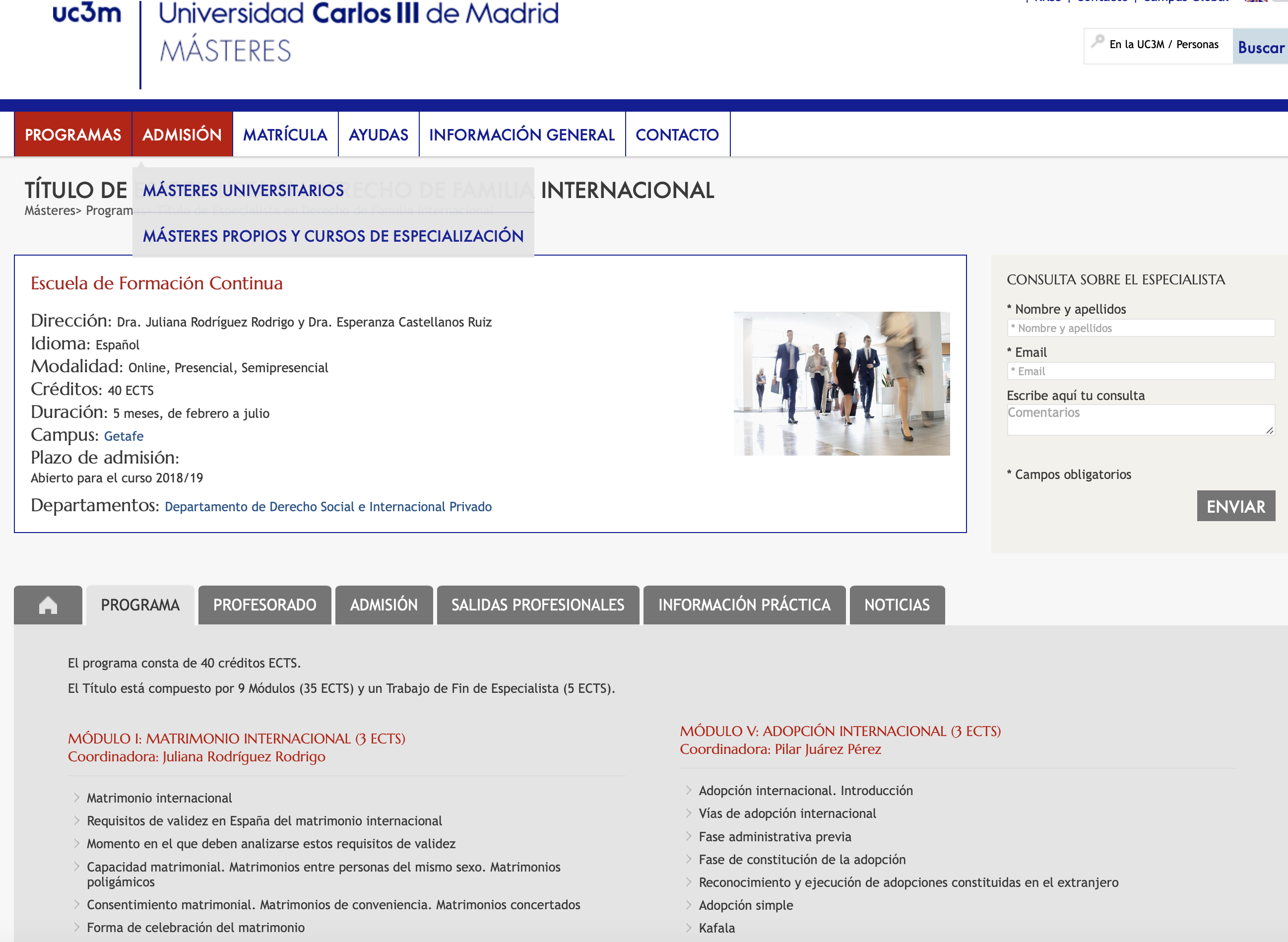Switch to the NOTICIAS tab
This screenshot has width=1288, height=942.
[897, 605]
